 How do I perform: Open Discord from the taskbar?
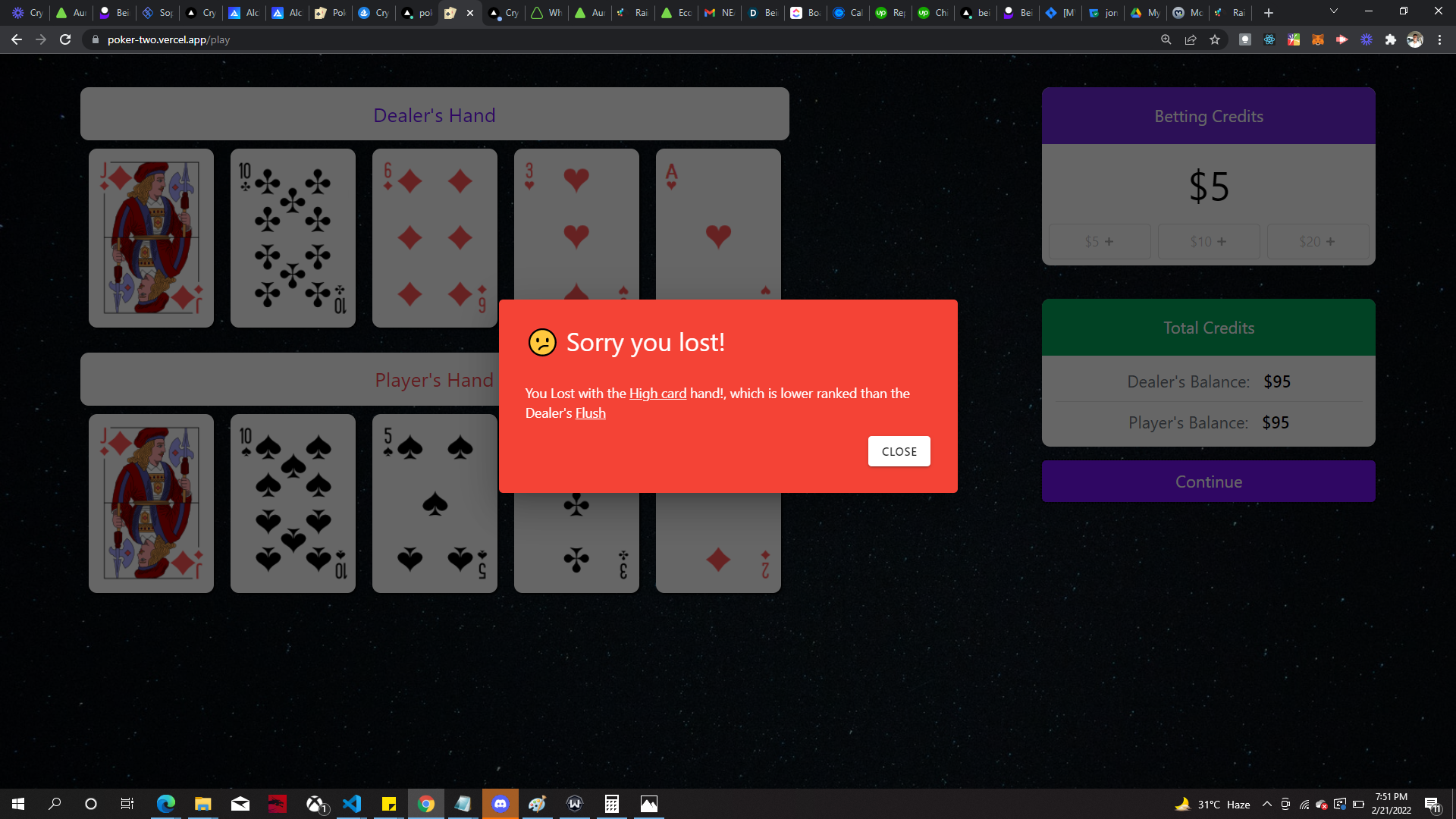click(x=500, y=804)
